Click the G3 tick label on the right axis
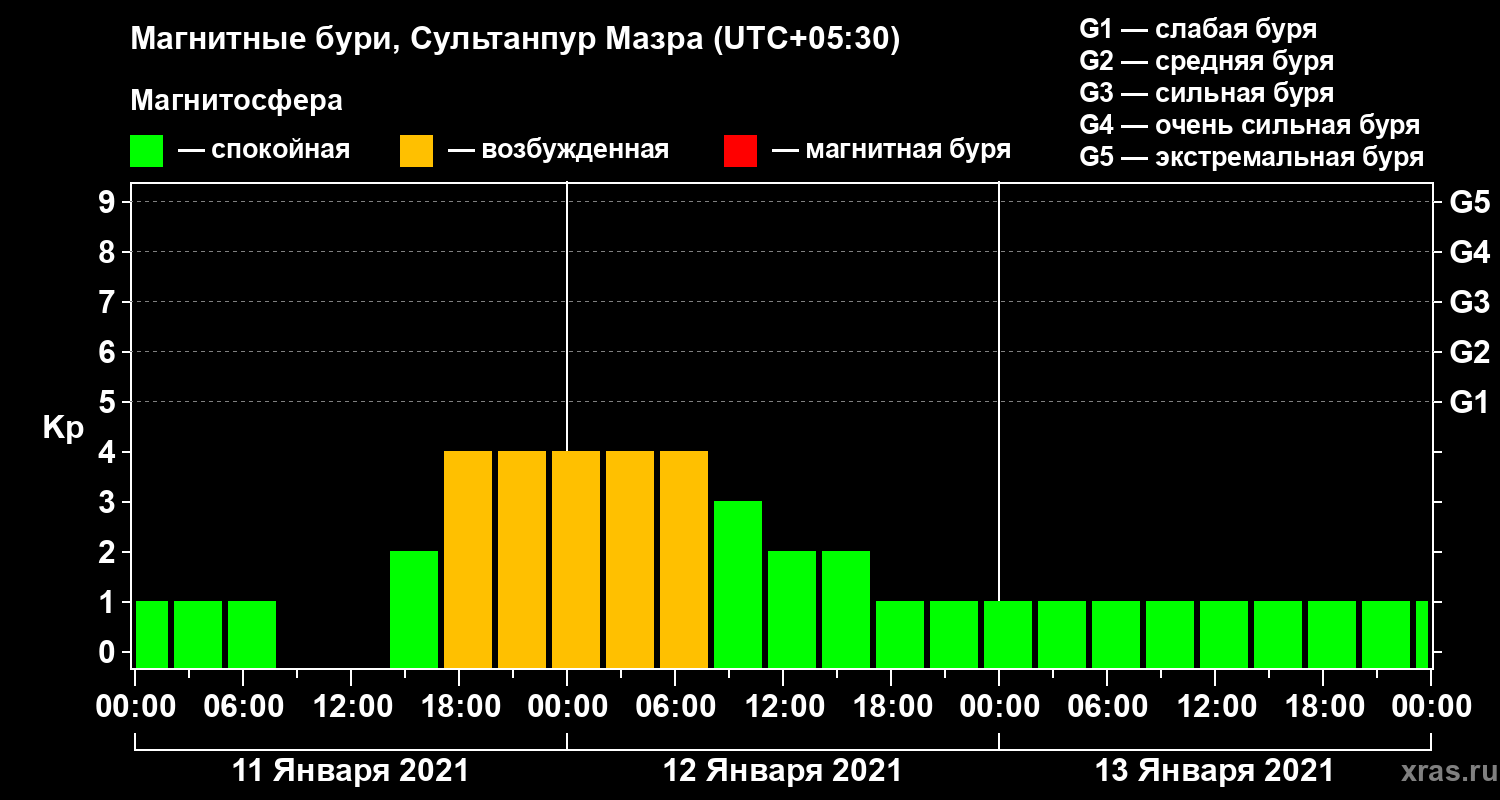This screenshot has width=1500, height=800. 1469,302
